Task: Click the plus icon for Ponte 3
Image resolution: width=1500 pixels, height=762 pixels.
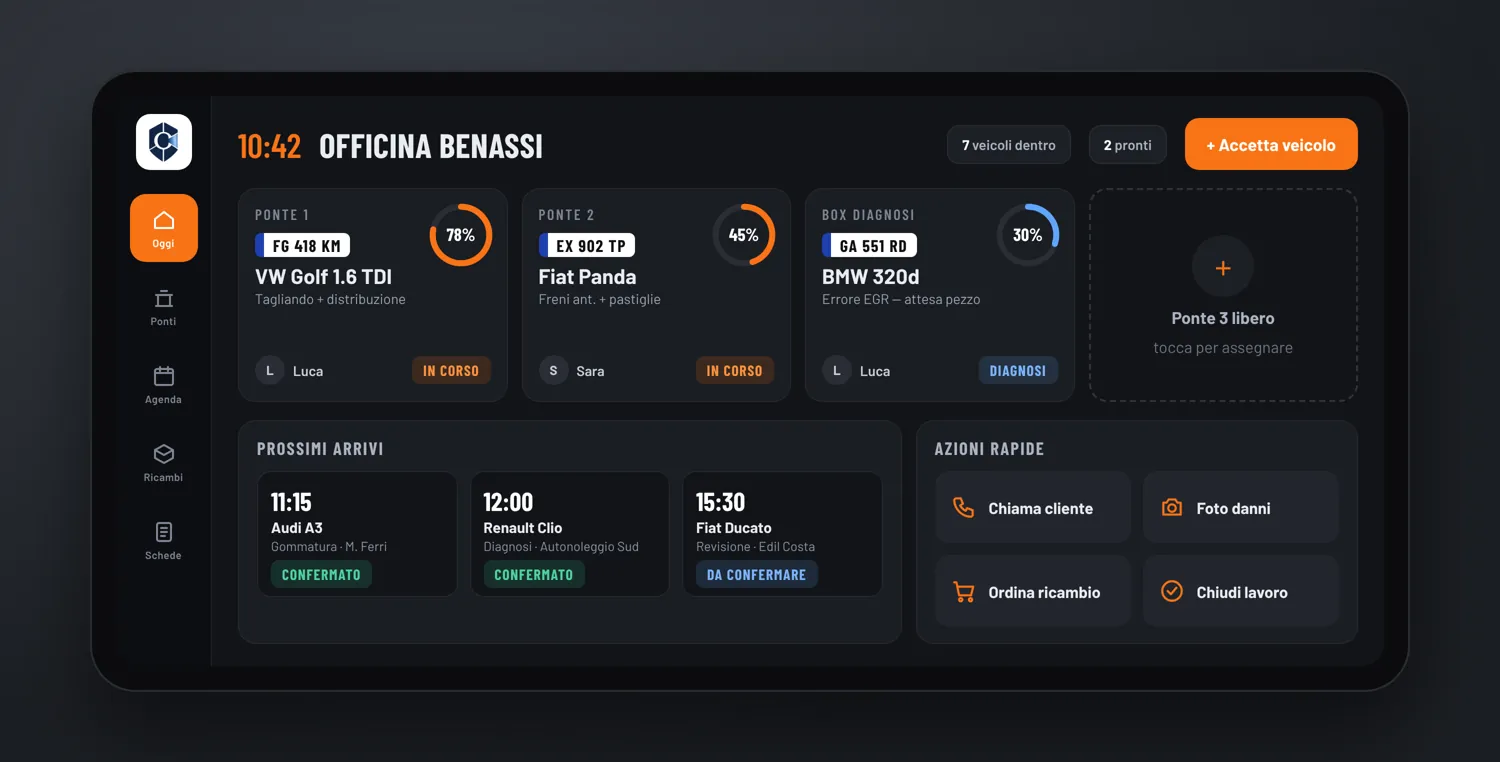Action: pos(1223,267)
